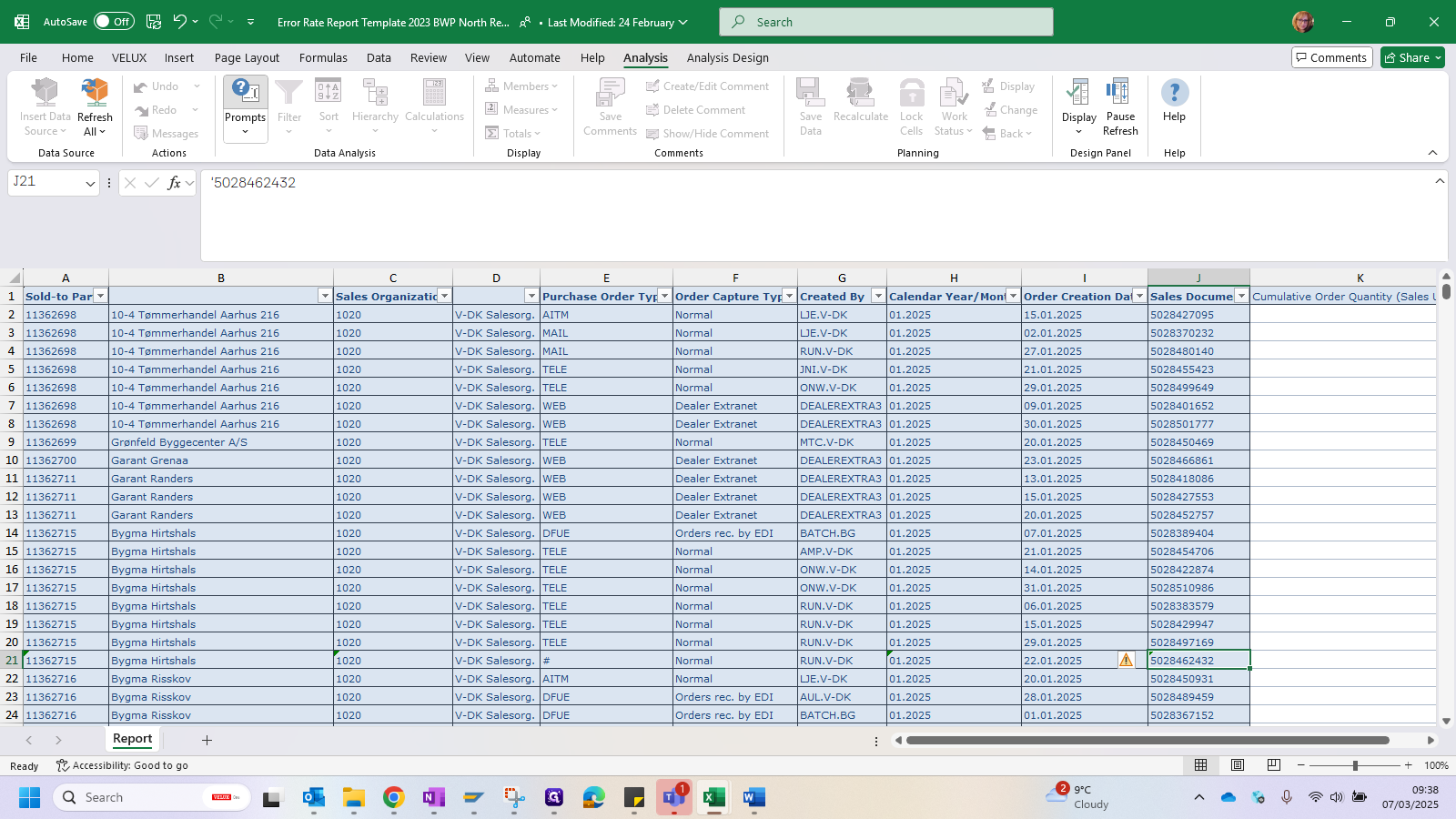Click the Refresh All icon
The height and width of the screenshot is (819, 1456).
tap(95, 93)
